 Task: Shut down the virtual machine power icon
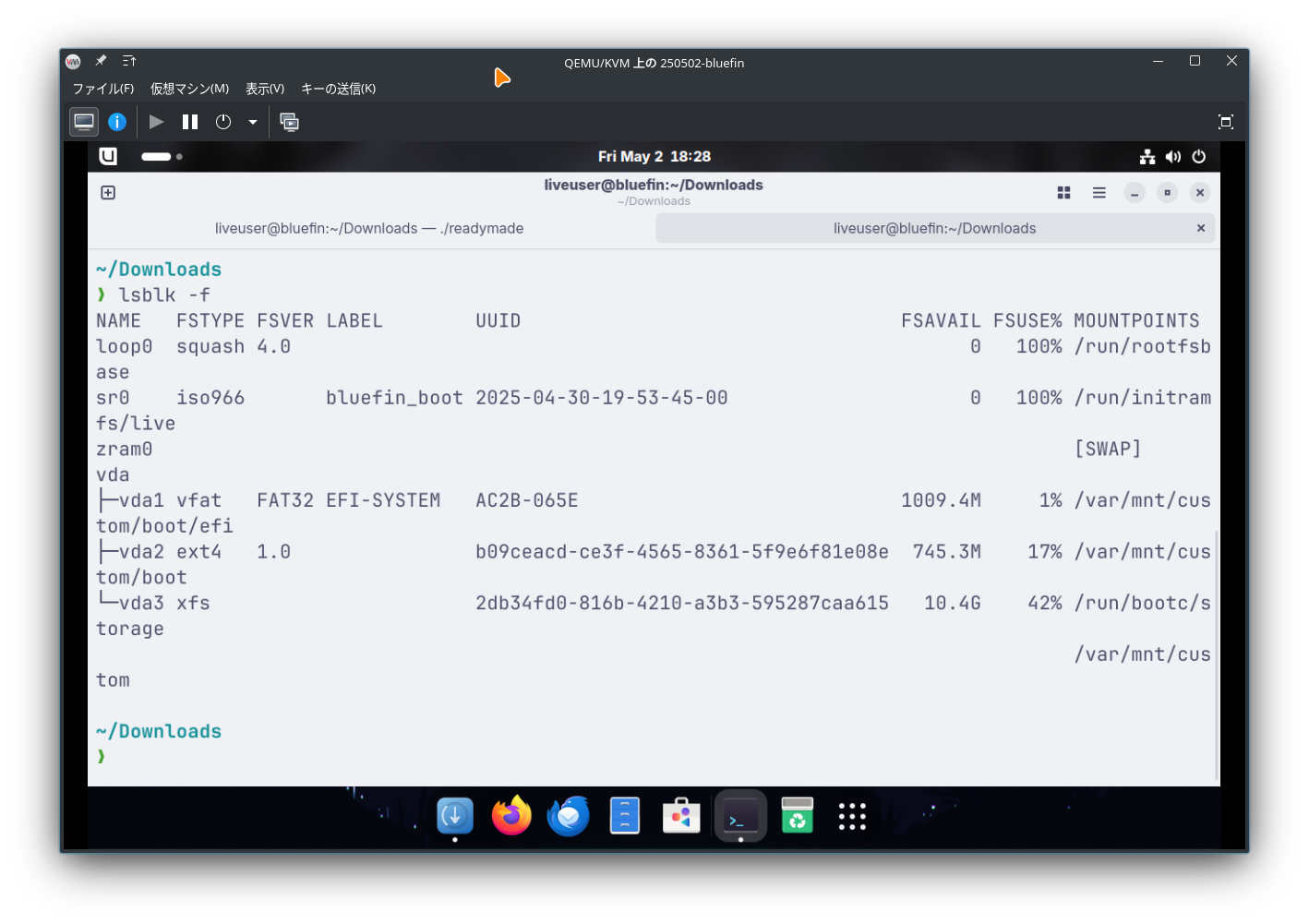click(223, 122)
